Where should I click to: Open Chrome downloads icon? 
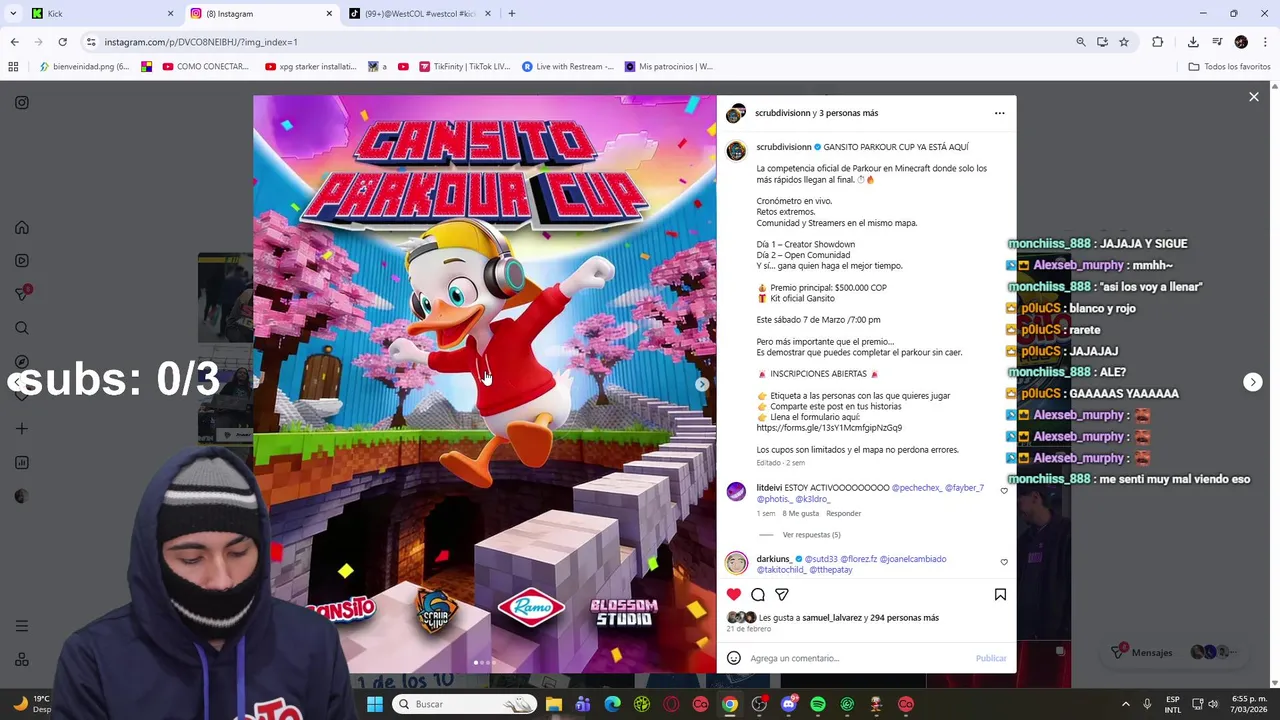pos(1193,42)
